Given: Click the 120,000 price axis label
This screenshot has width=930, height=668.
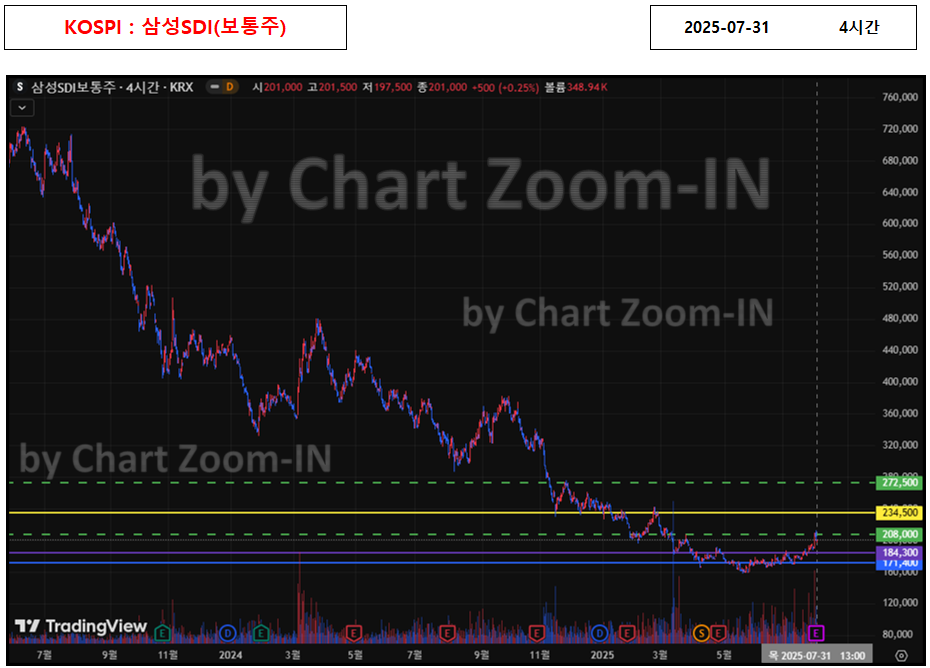Looking at the screenshot, I should click(900, 602).
